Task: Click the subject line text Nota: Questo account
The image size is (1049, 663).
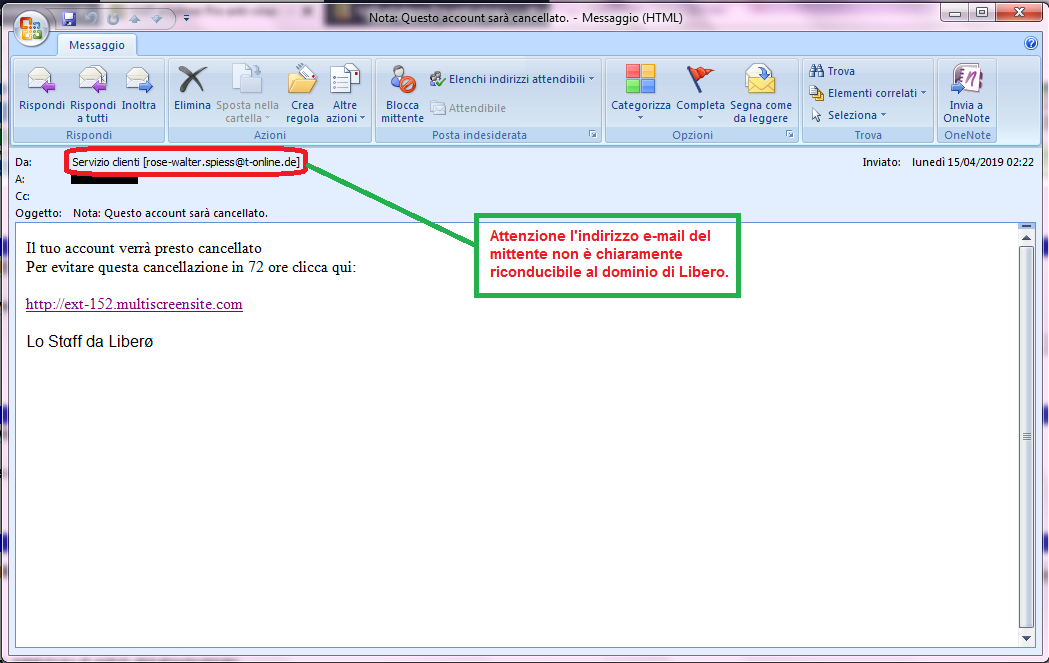Action: 170,213
